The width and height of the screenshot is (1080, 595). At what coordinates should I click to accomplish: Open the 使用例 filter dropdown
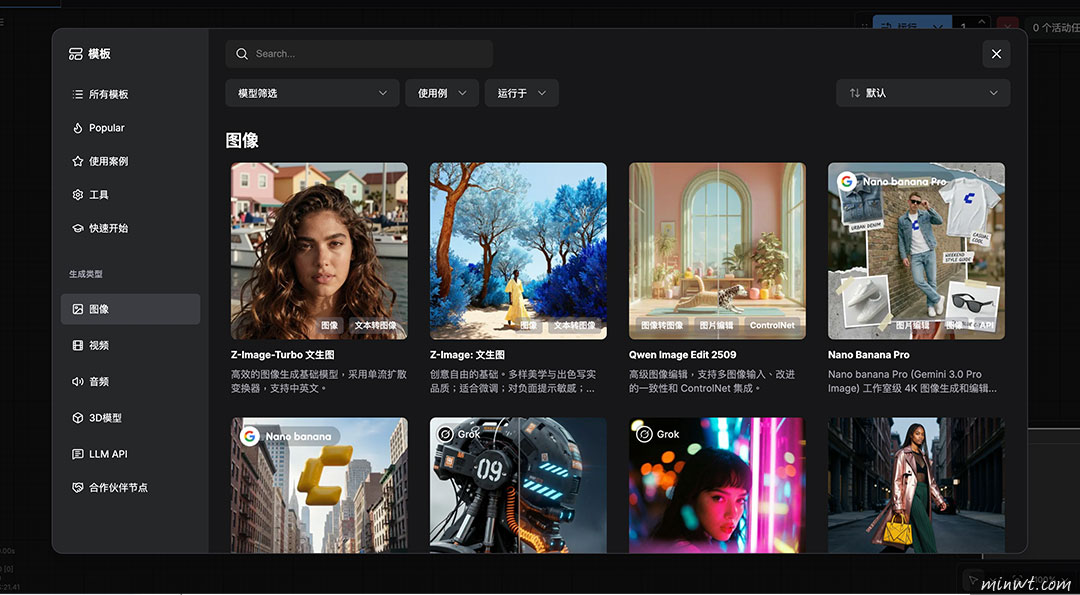(442, 93)
